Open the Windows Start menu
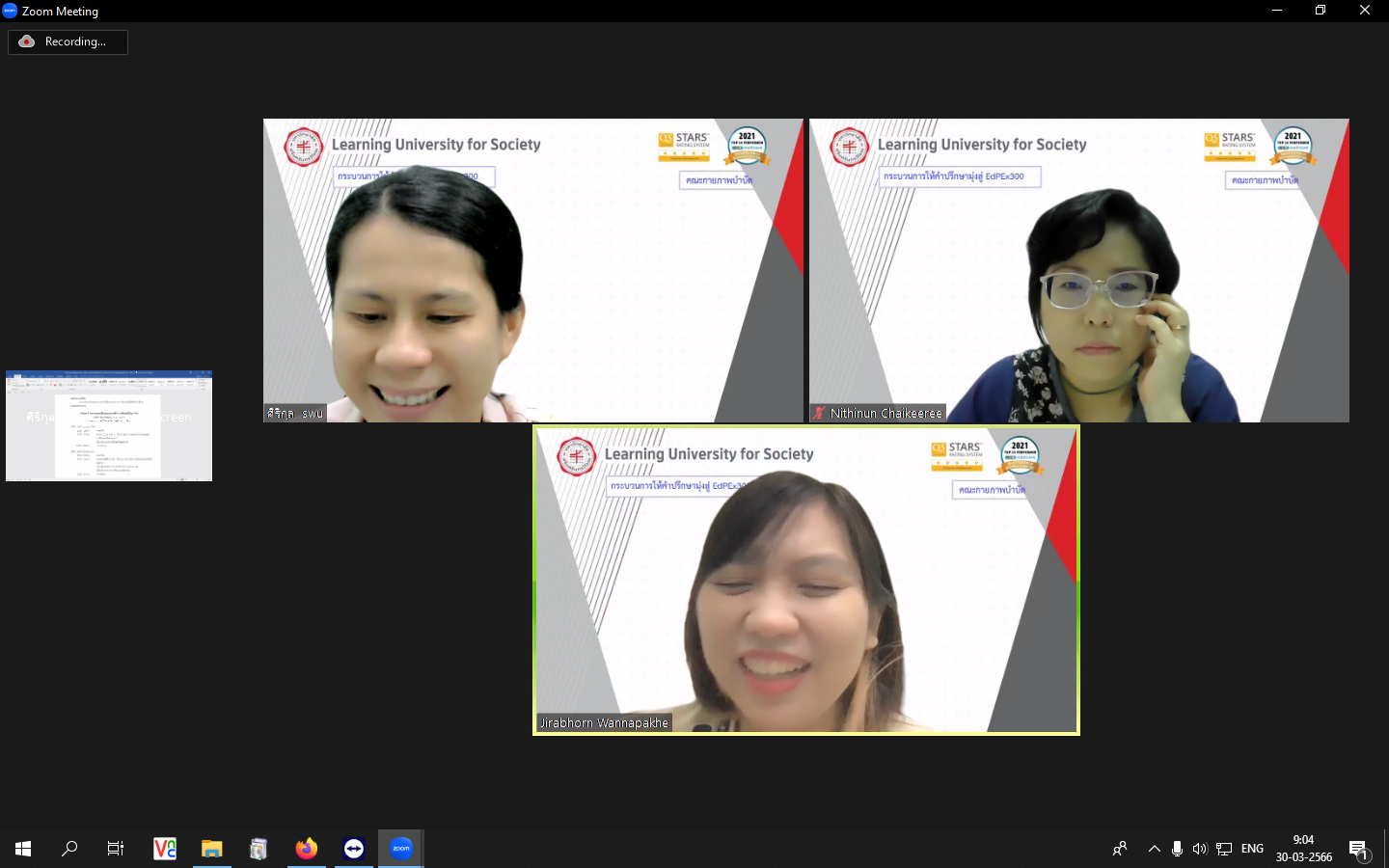Screen dimensions: 1389x868 (x=23, y=849)
